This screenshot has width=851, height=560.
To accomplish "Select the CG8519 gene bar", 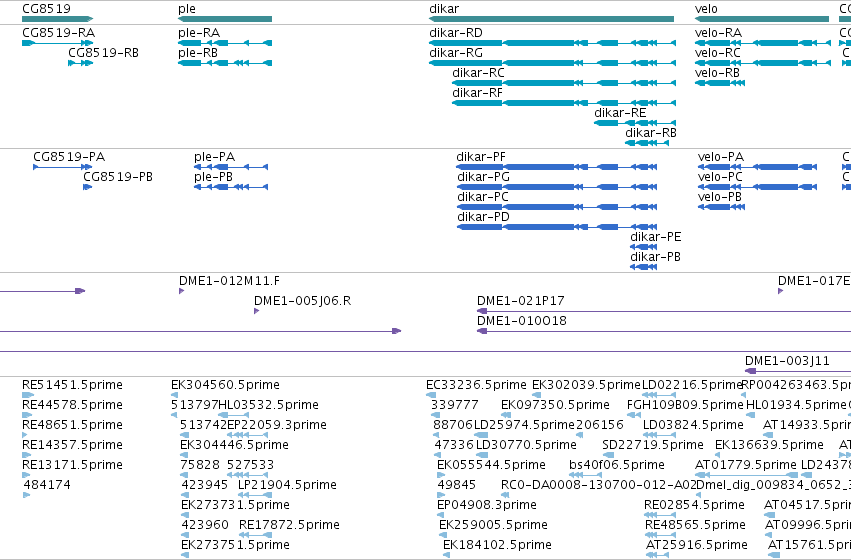I will (58, 19).
